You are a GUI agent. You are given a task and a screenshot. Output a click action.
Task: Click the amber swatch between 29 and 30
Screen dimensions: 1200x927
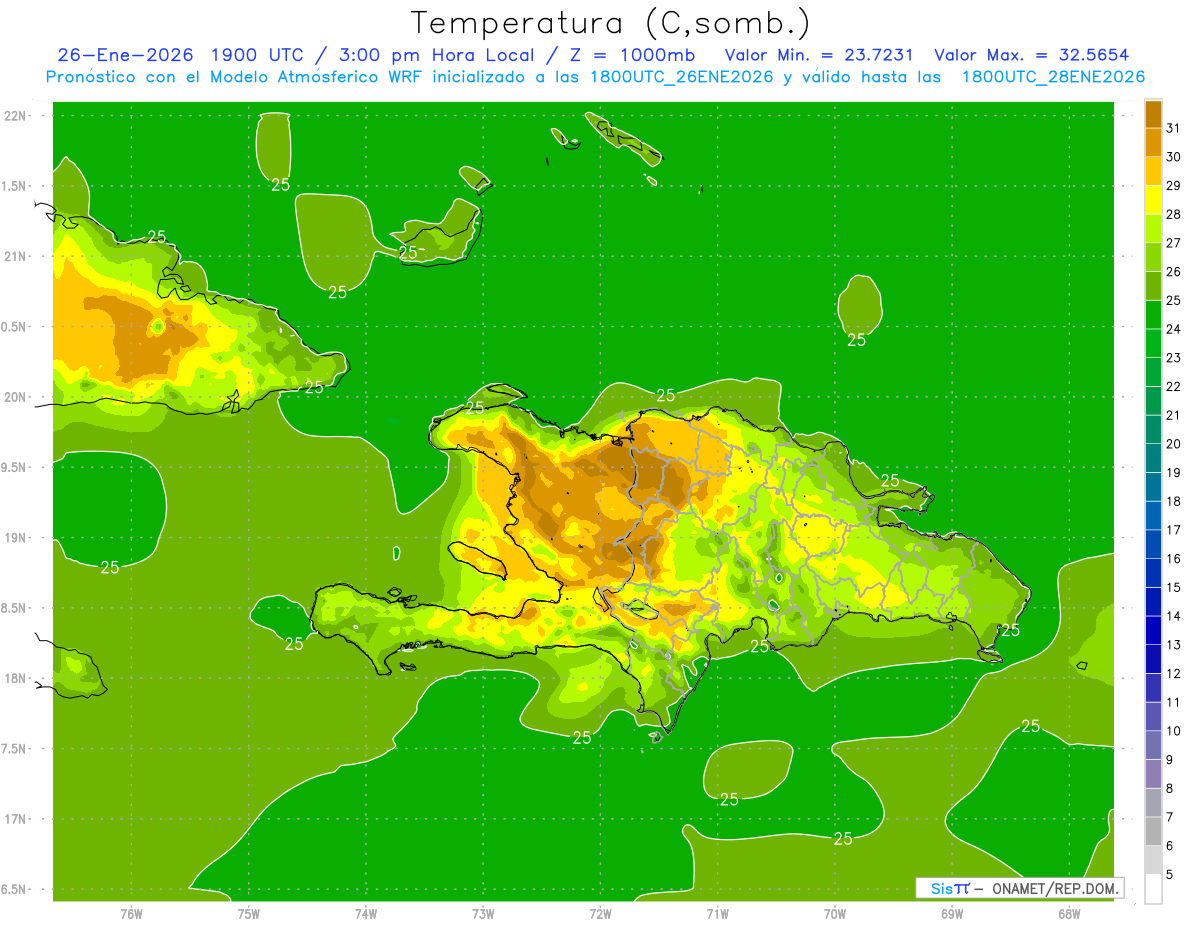[x=1153, y=171]
